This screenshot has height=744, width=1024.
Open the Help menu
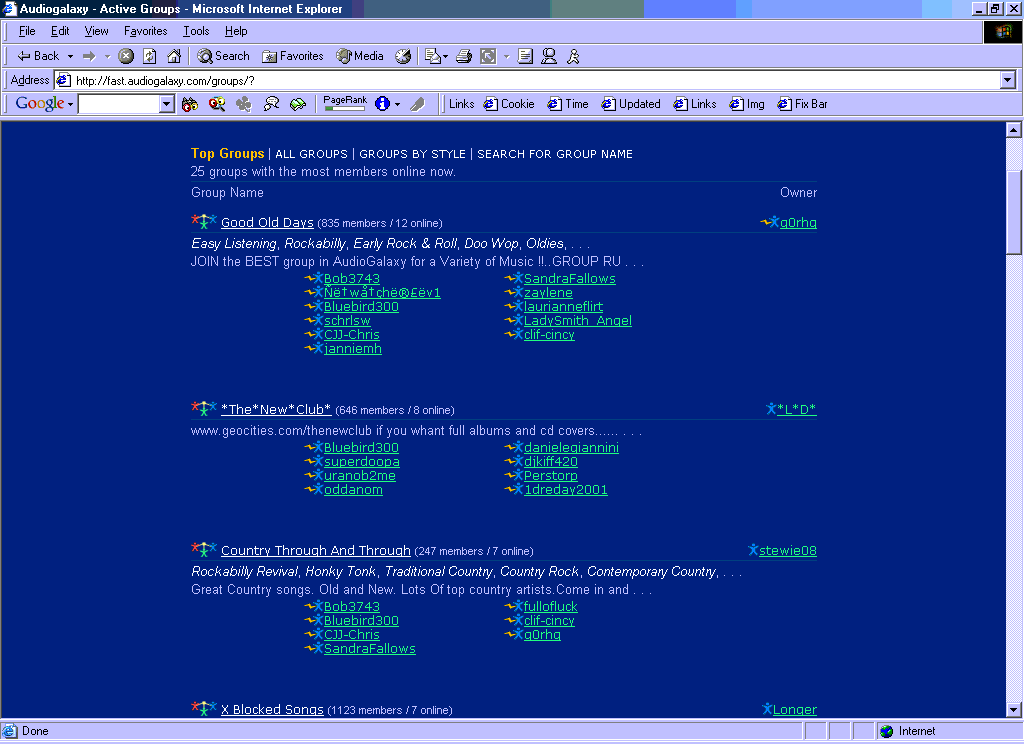236,31
